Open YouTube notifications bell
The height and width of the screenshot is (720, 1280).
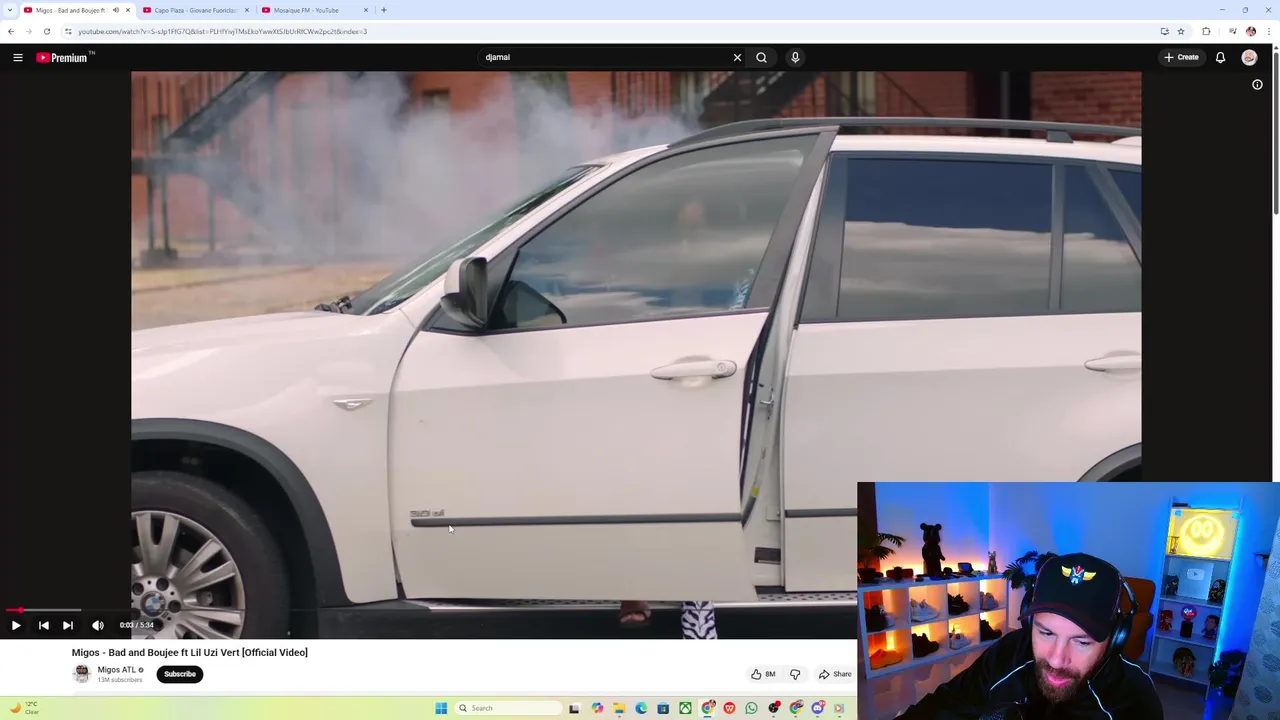coord(1220,57)
